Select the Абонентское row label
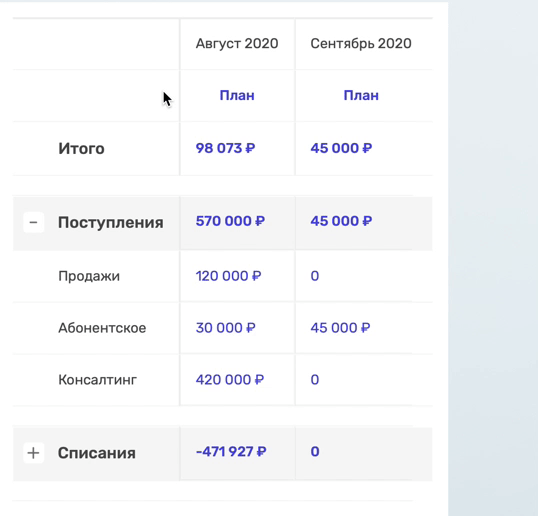538x516 pixels. point(102,328)
